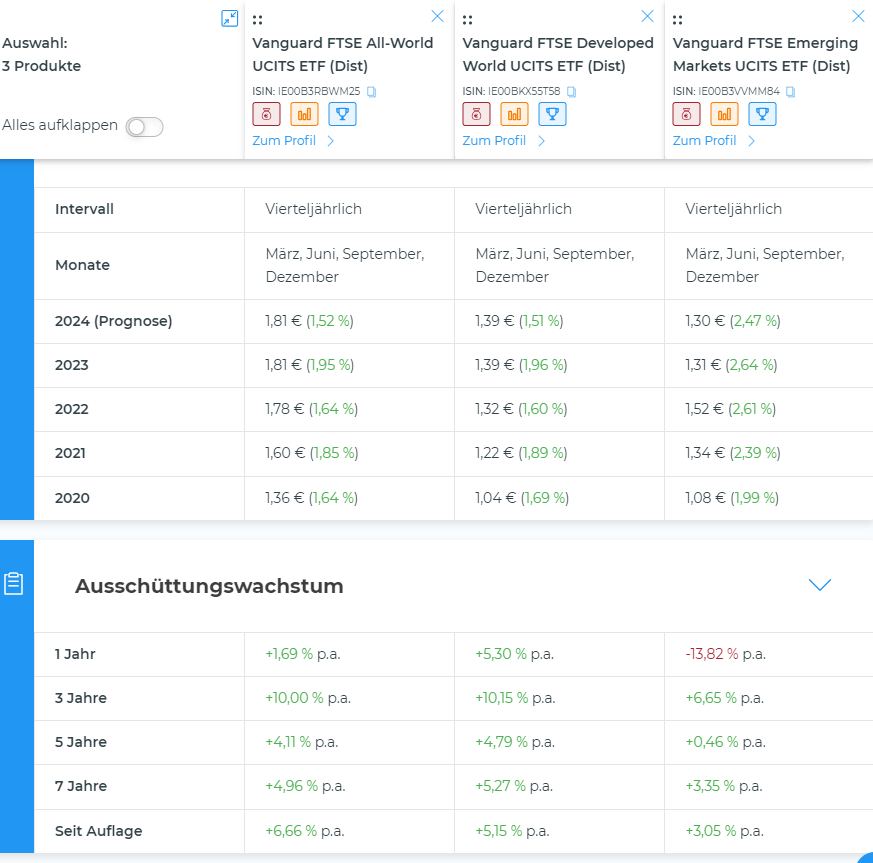
Task: Collapse the Ausschüttungswachstum section chevron
Action: point(820,585)
